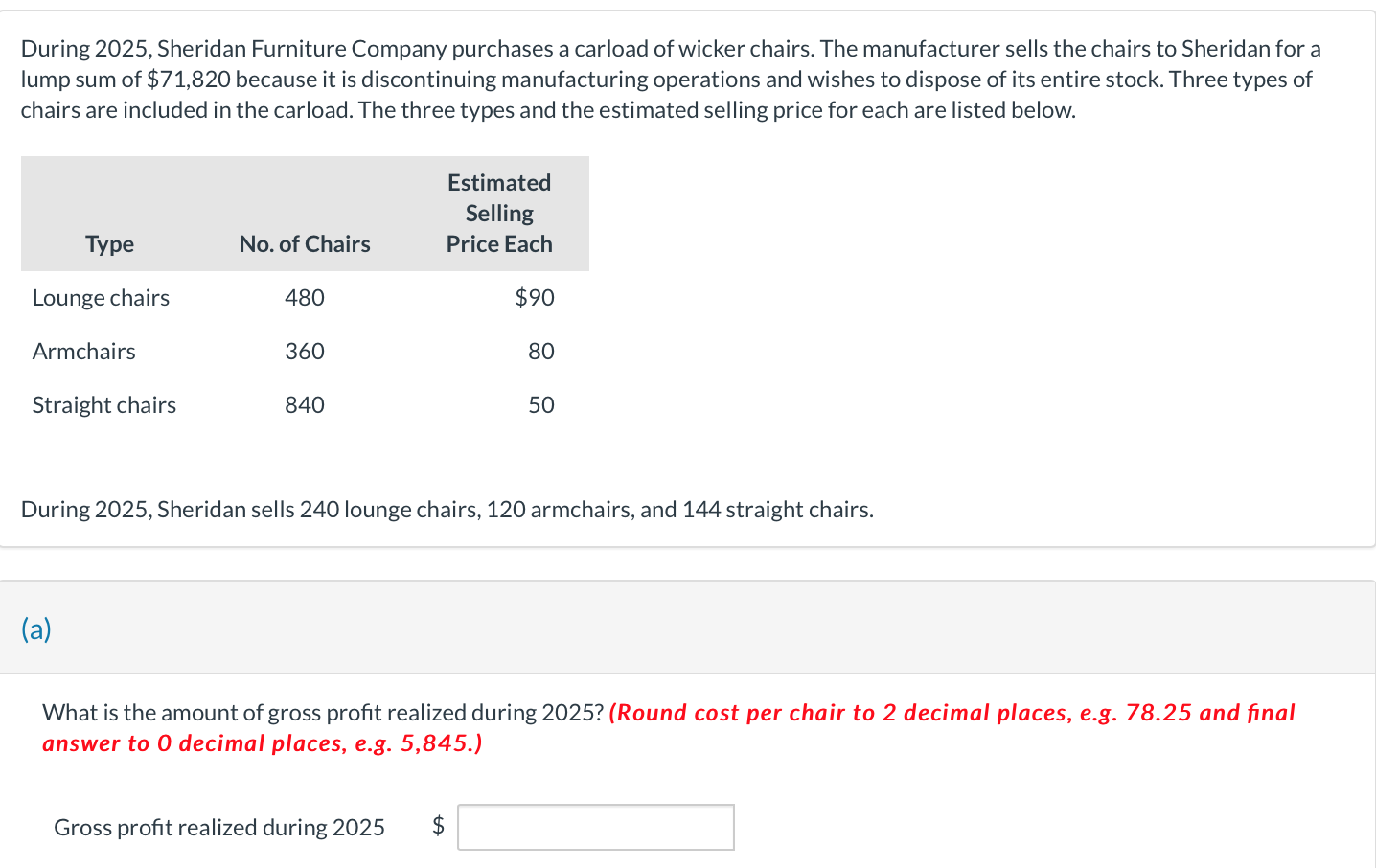This screenshot has height=868, width=1376.
Task: Select the $90 price cell
Action: tap(536, 297)
